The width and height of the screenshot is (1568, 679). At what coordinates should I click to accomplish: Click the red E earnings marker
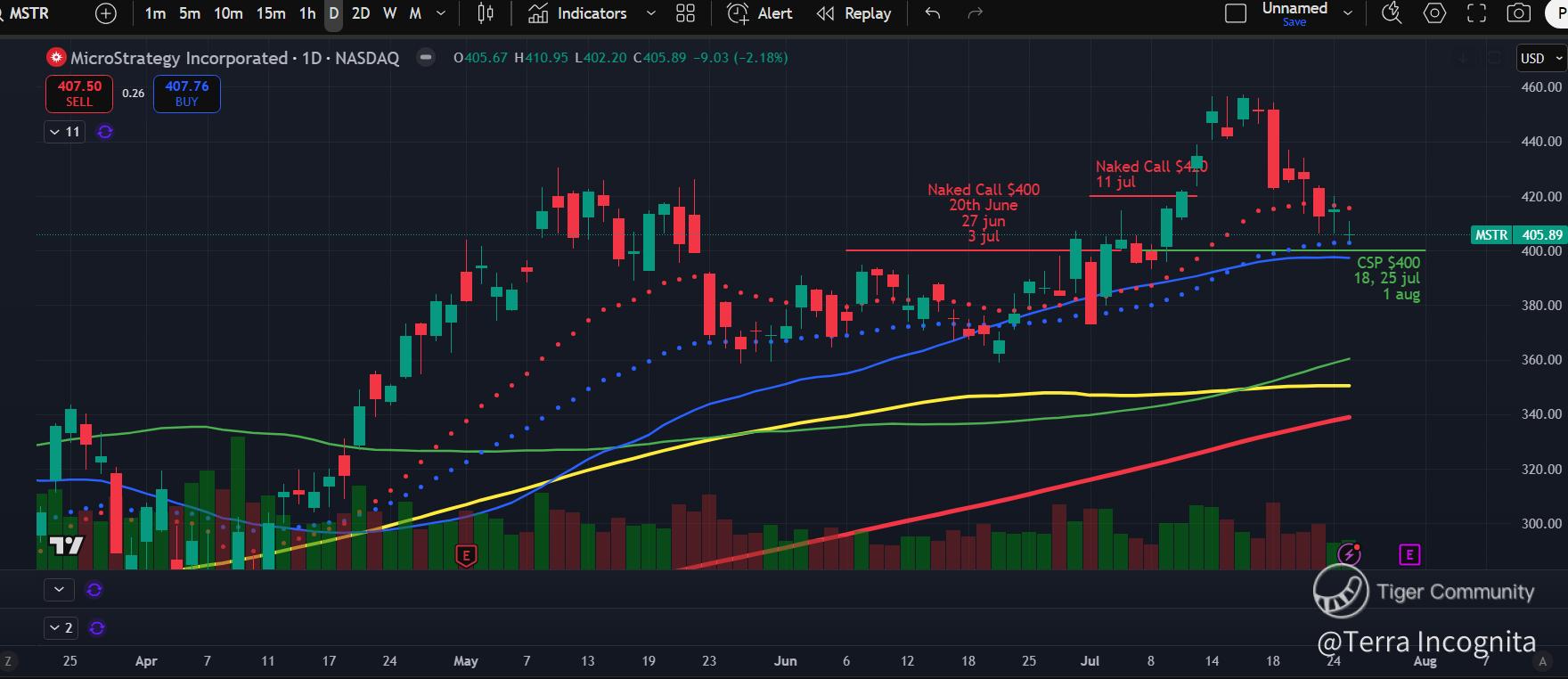(465, 555)
